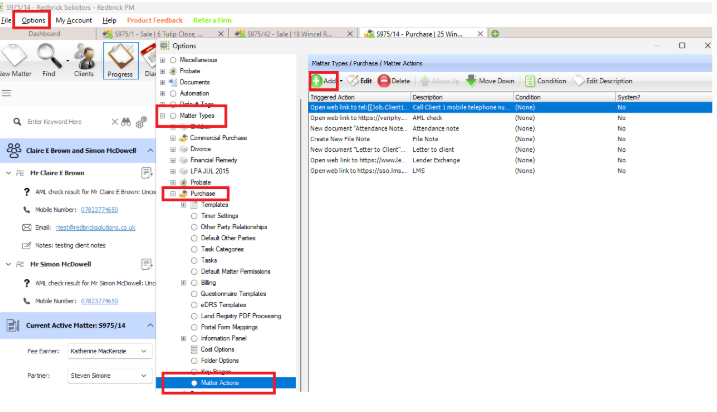Select the Matter Actions tree item
This screenshot has width=717, height=412.
tap(220, 383)
